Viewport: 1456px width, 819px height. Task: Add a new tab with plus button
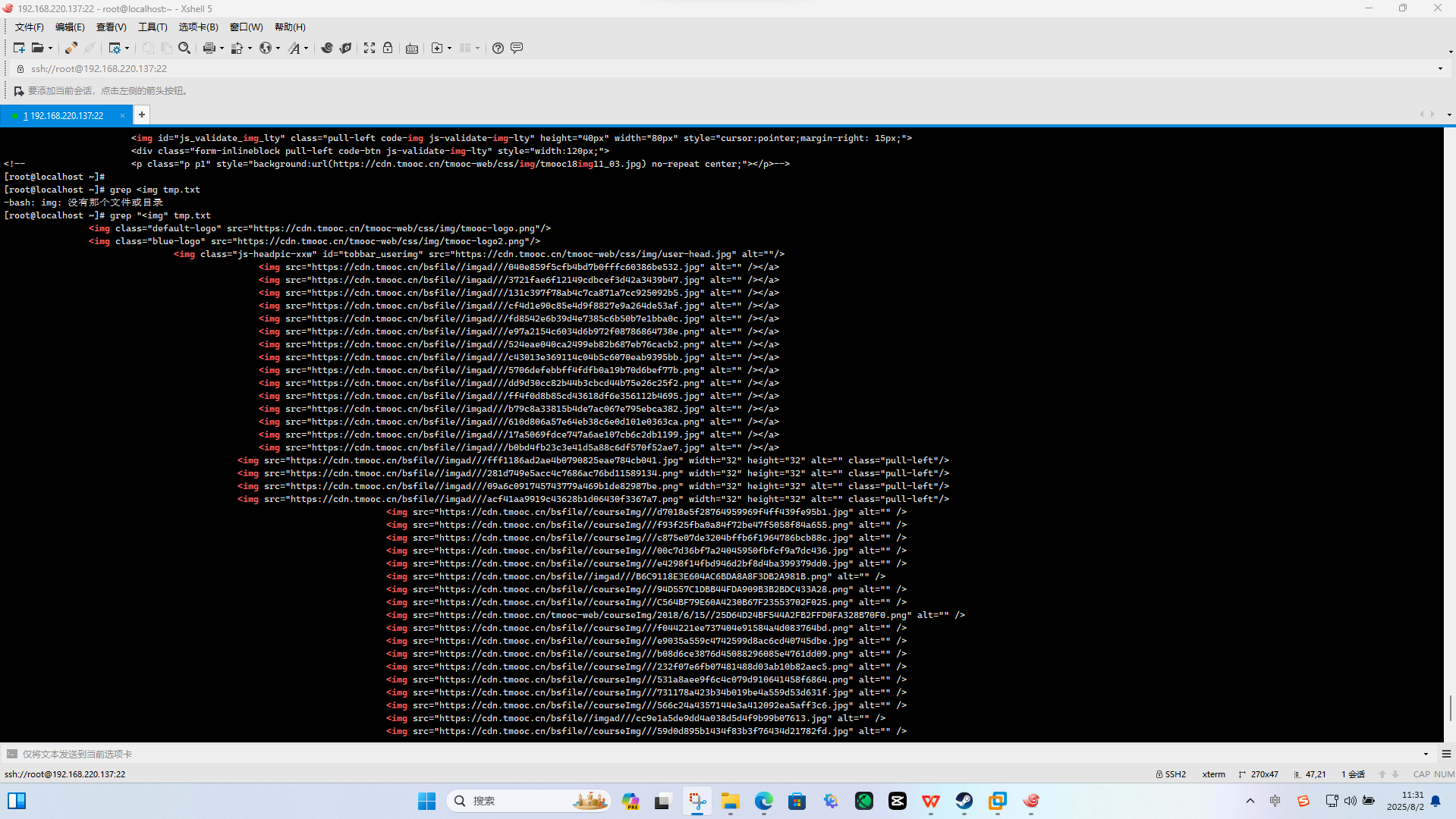(x=141, y=115)
